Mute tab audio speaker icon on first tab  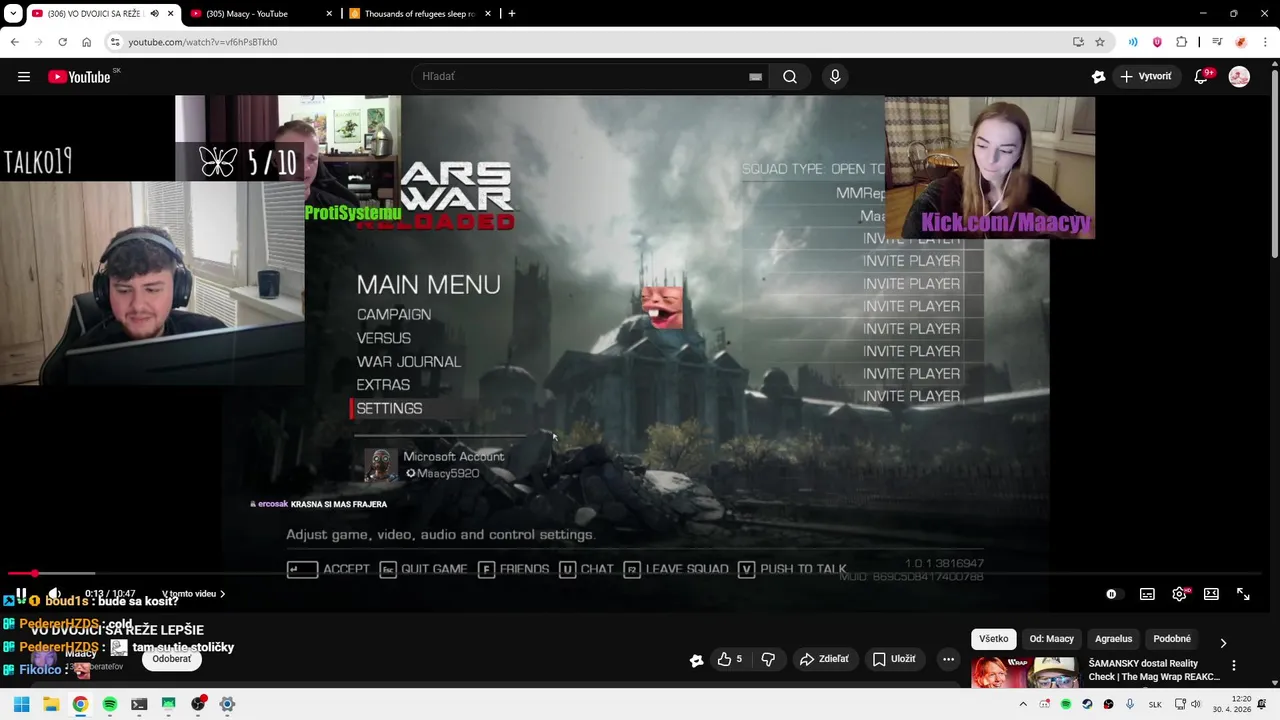click(x=154, y=14)
